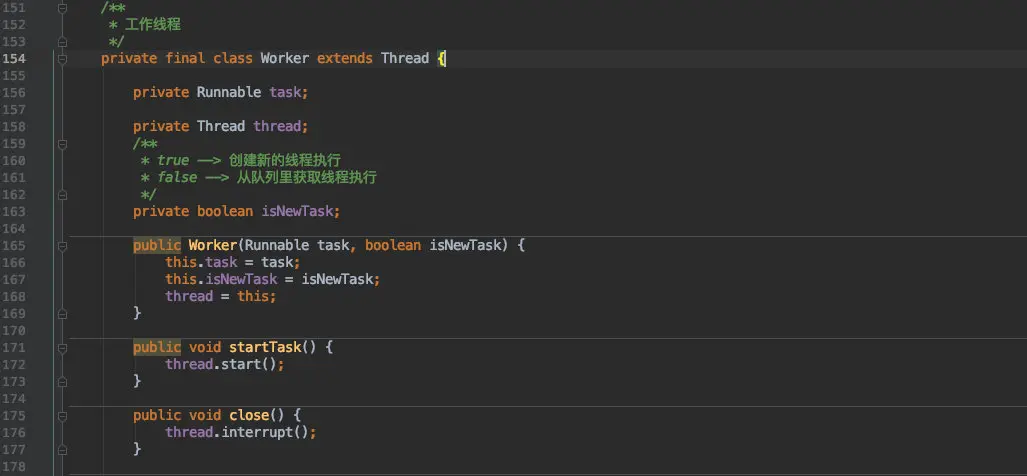Click the 'close' method name
The width and height of the screenshot is (1027, 476).
click(x=249, y=415)
